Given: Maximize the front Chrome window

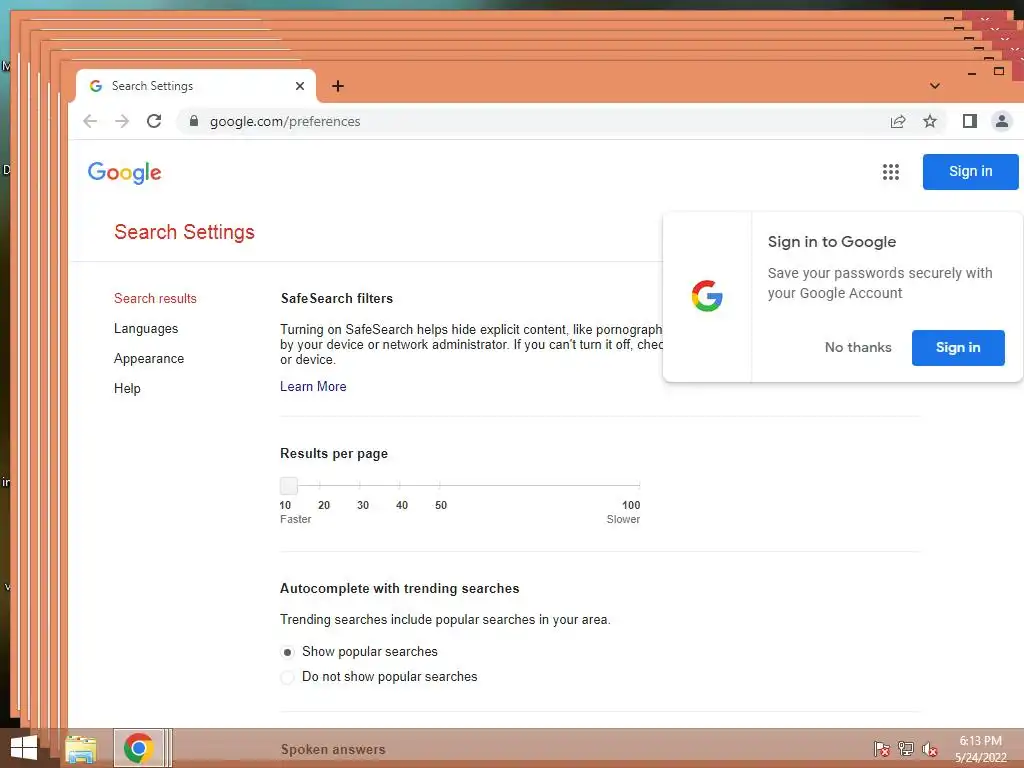Looking at the screenshot, I should pos(999,71).
